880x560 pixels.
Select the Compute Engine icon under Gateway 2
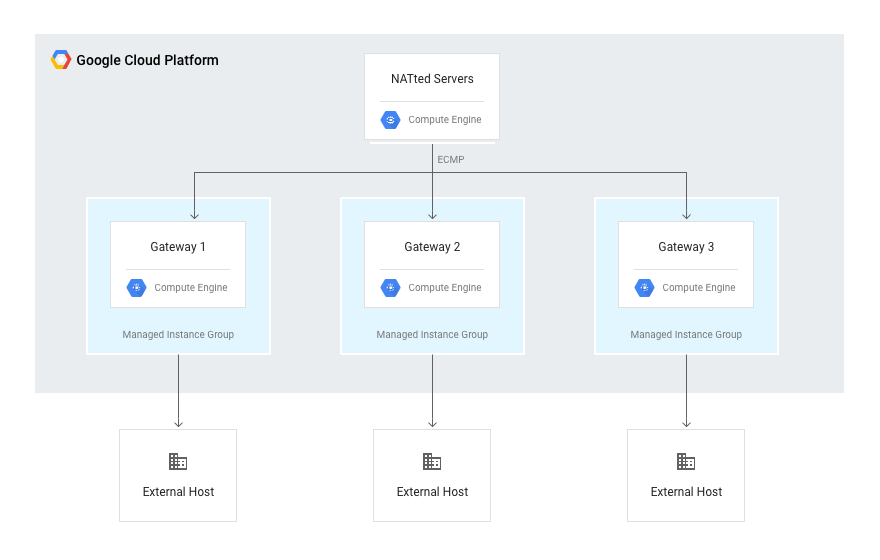[x=391, y=288]
